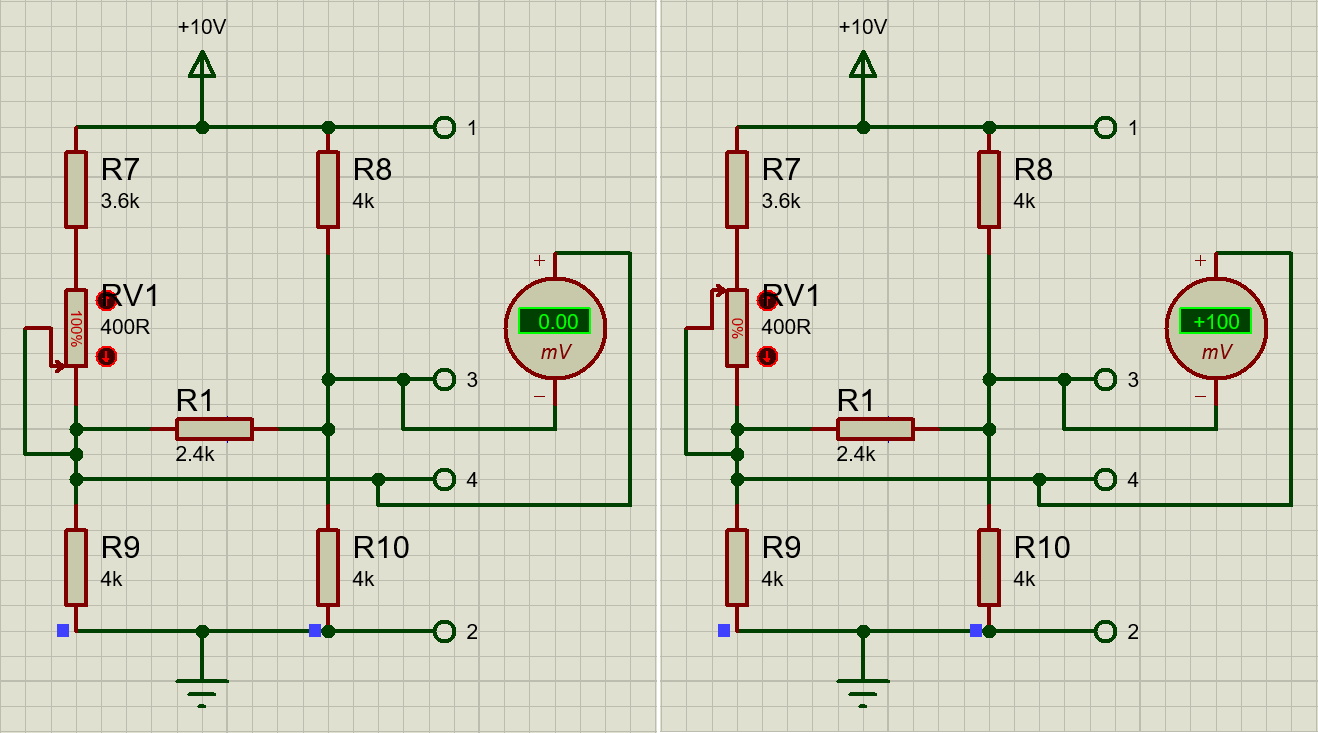The width and height of the screenshot is (1318, 733).
Task: Select resistor R7 in the 0.00 mV circuit
Action: pyautogui.click(x=76, y=189)
